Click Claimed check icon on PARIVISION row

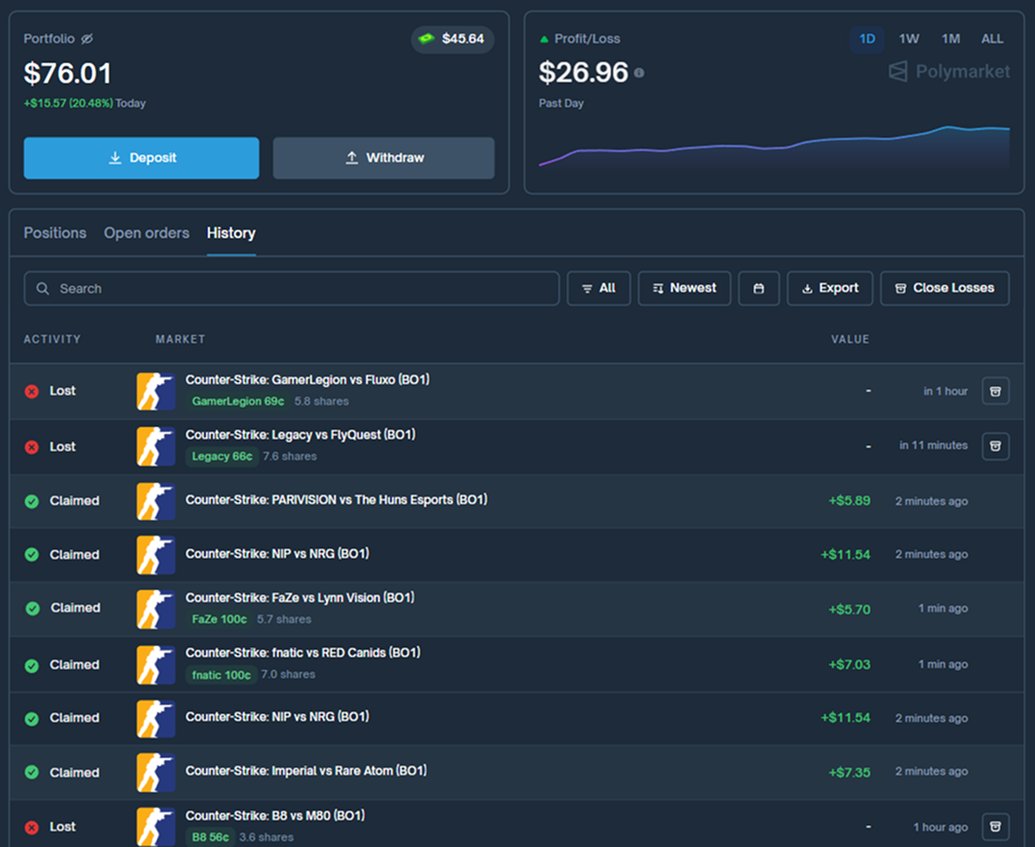(x=32, y=501)
